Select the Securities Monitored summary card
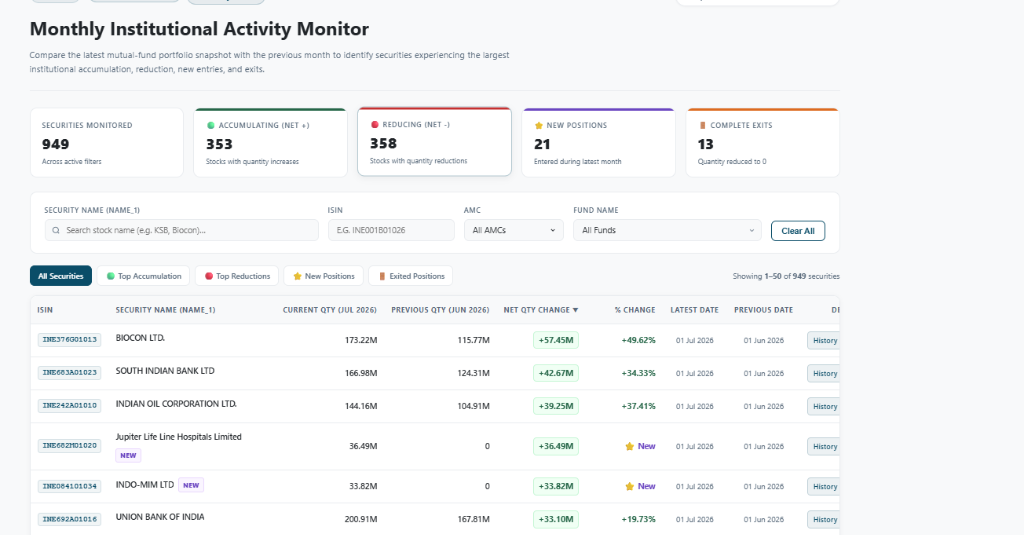The height and width of the screenshot is (535, 1024). pos(106,142)
